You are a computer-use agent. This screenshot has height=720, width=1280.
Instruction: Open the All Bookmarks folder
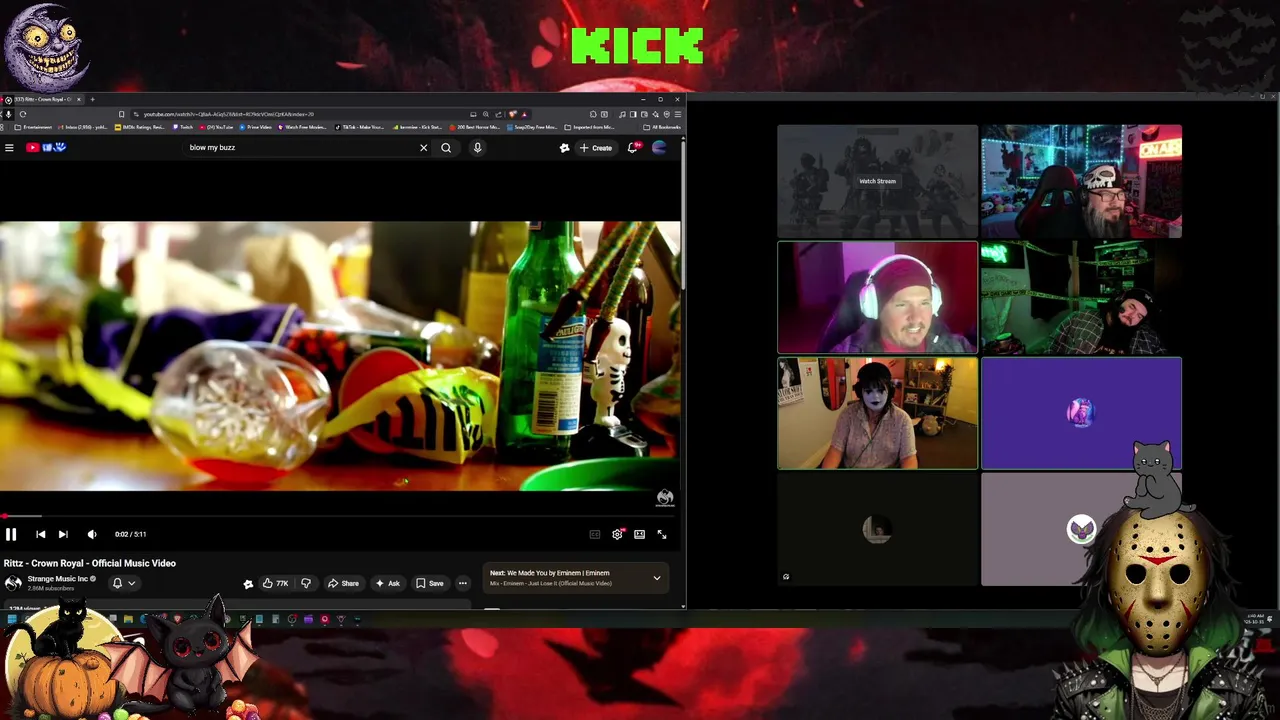point(663,127)
